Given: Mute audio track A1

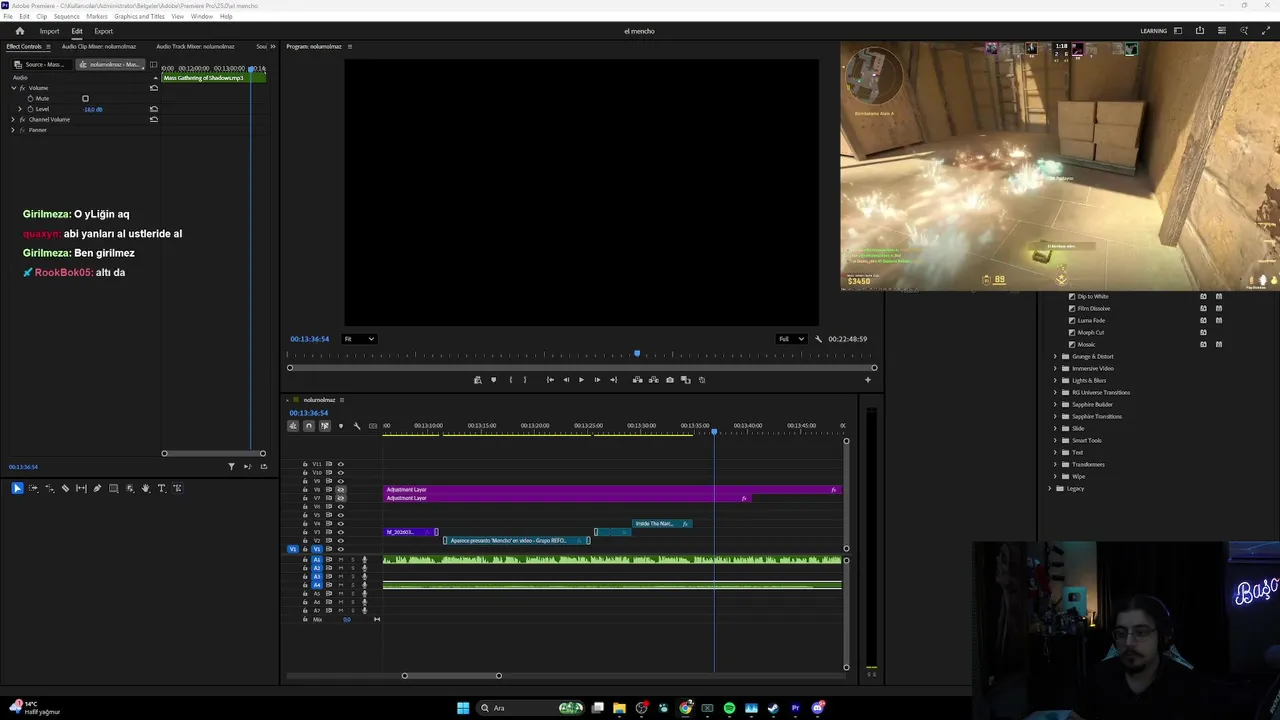Looking at the screenshot, I should 340,559.
